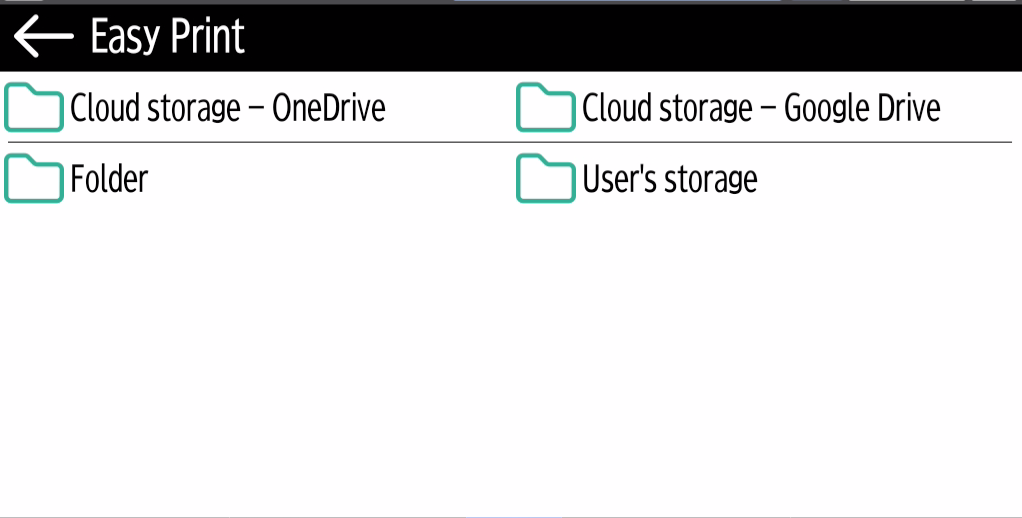Open Cloud storage – Google Drive

[x=760, y=108]
